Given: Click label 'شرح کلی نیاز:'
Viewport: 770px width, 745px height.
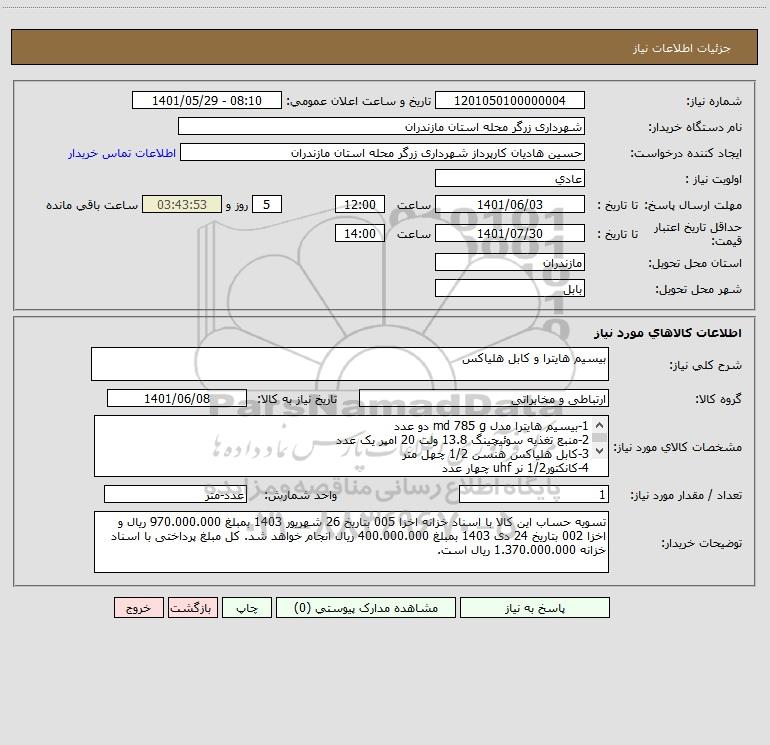Looking at the screenshot, I should 706,365.
